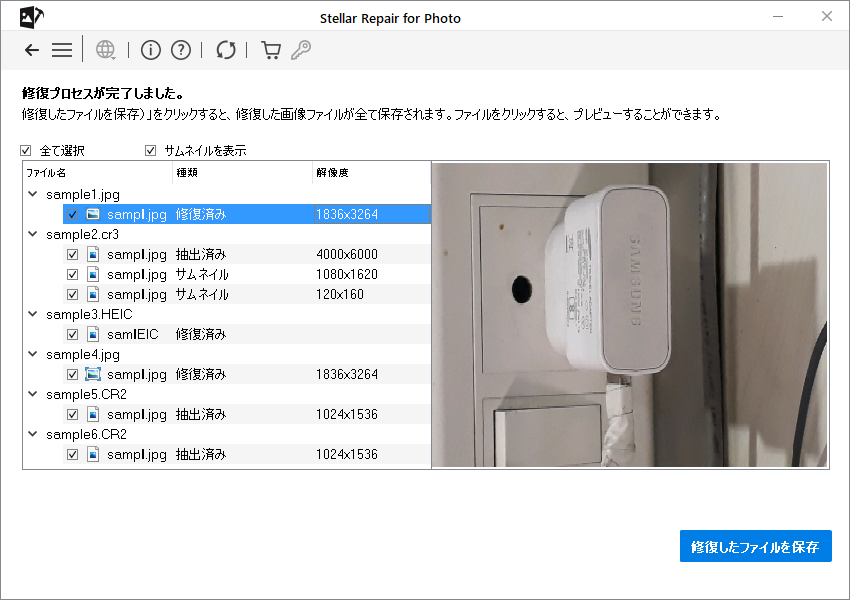Show the About information icon
This screenshot has height=600, width=850.
click(x=151, y=50)
